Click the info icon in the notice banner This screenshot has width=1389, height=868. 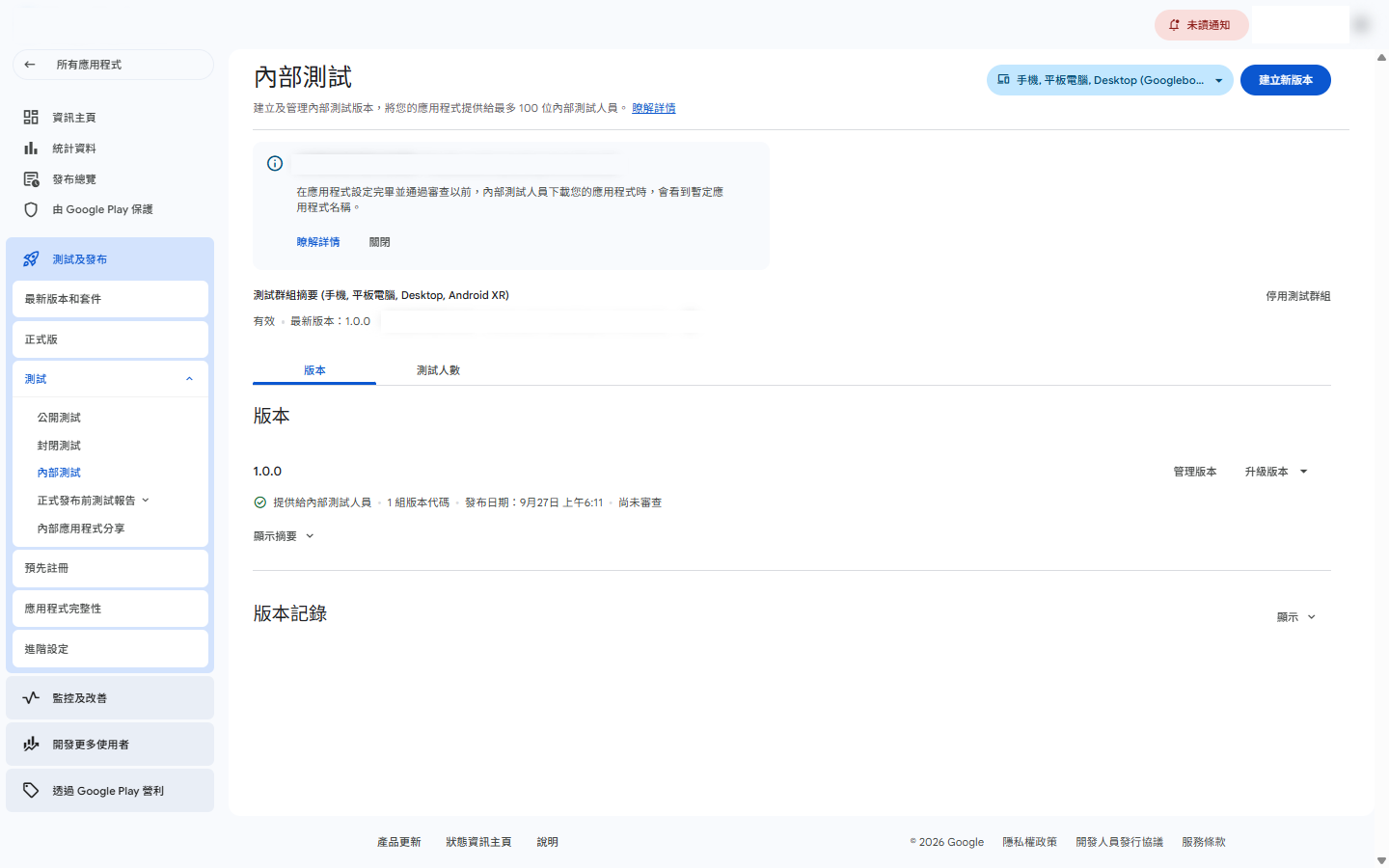point(275,164)
